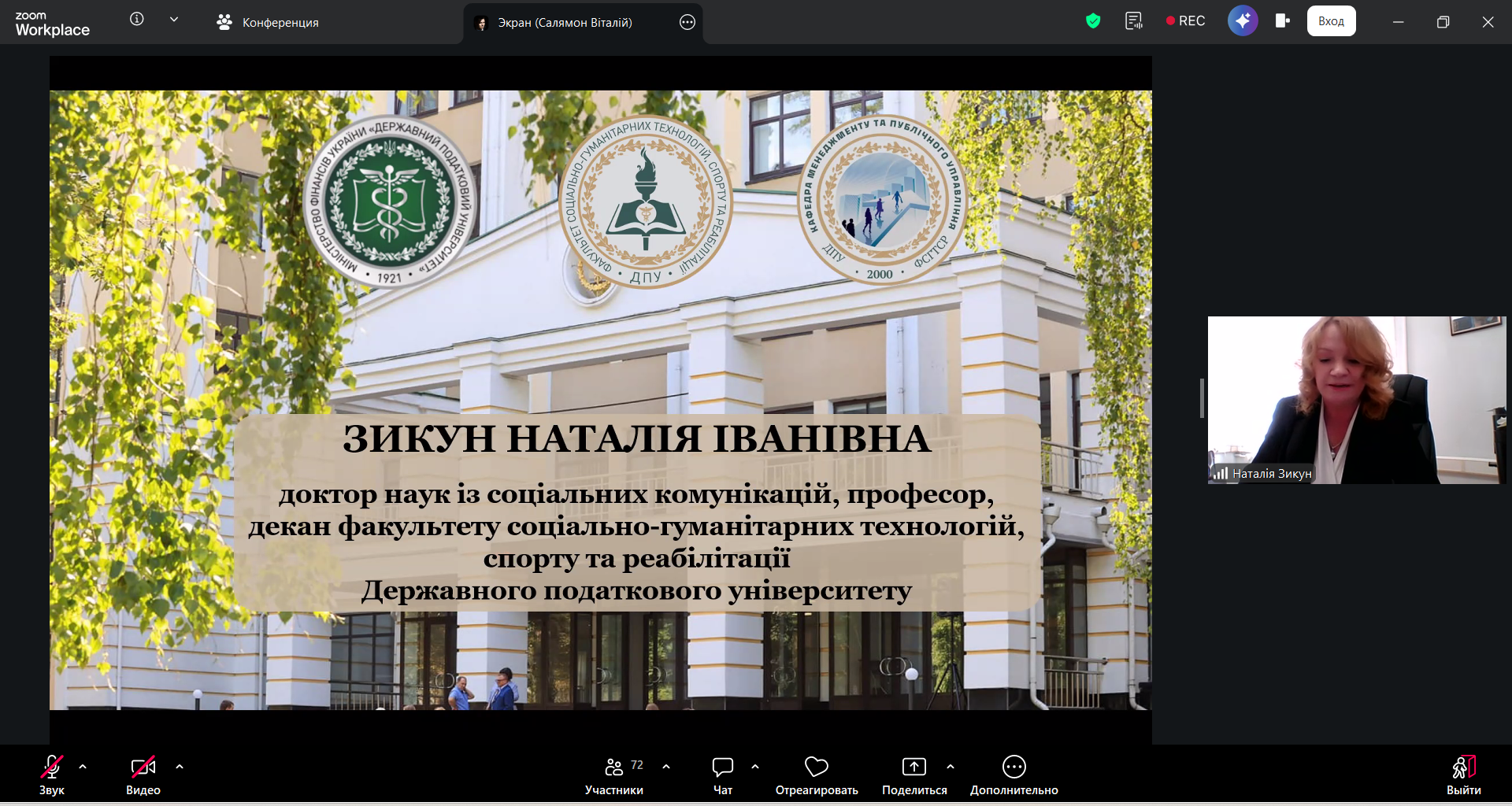Select the Экран (Салямон Віталій) tab
Viewport: 1512px width, 806px height.
pos(564,23)
